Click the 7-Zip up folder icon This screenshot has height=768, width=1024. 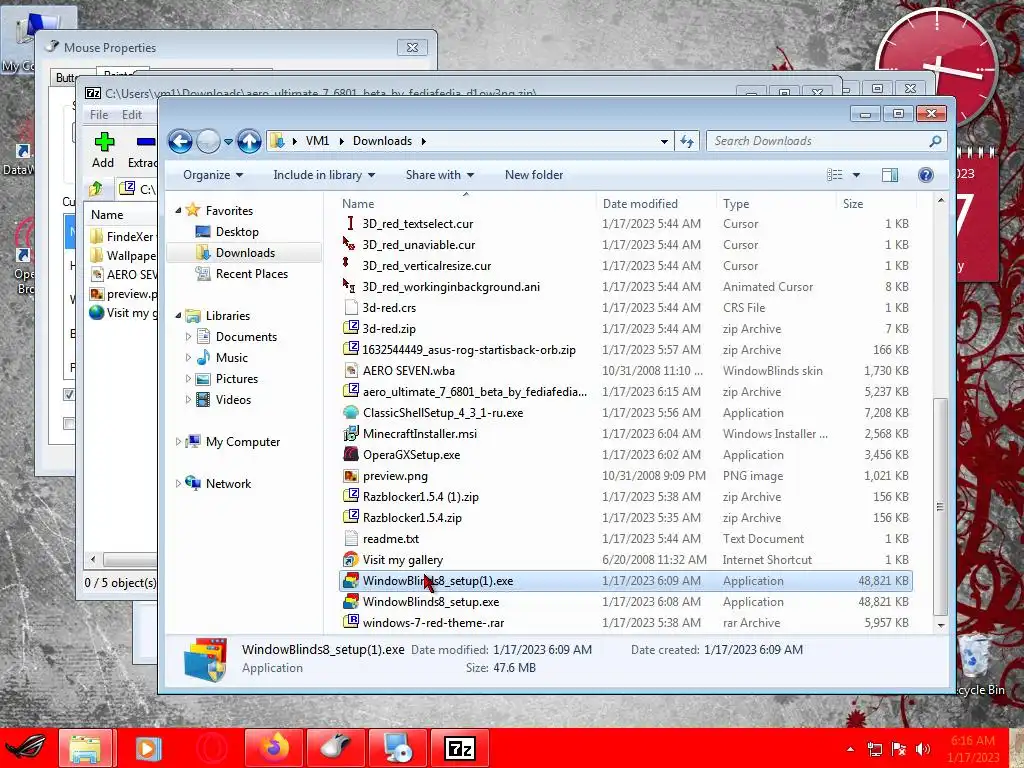[x=96, y=189]
